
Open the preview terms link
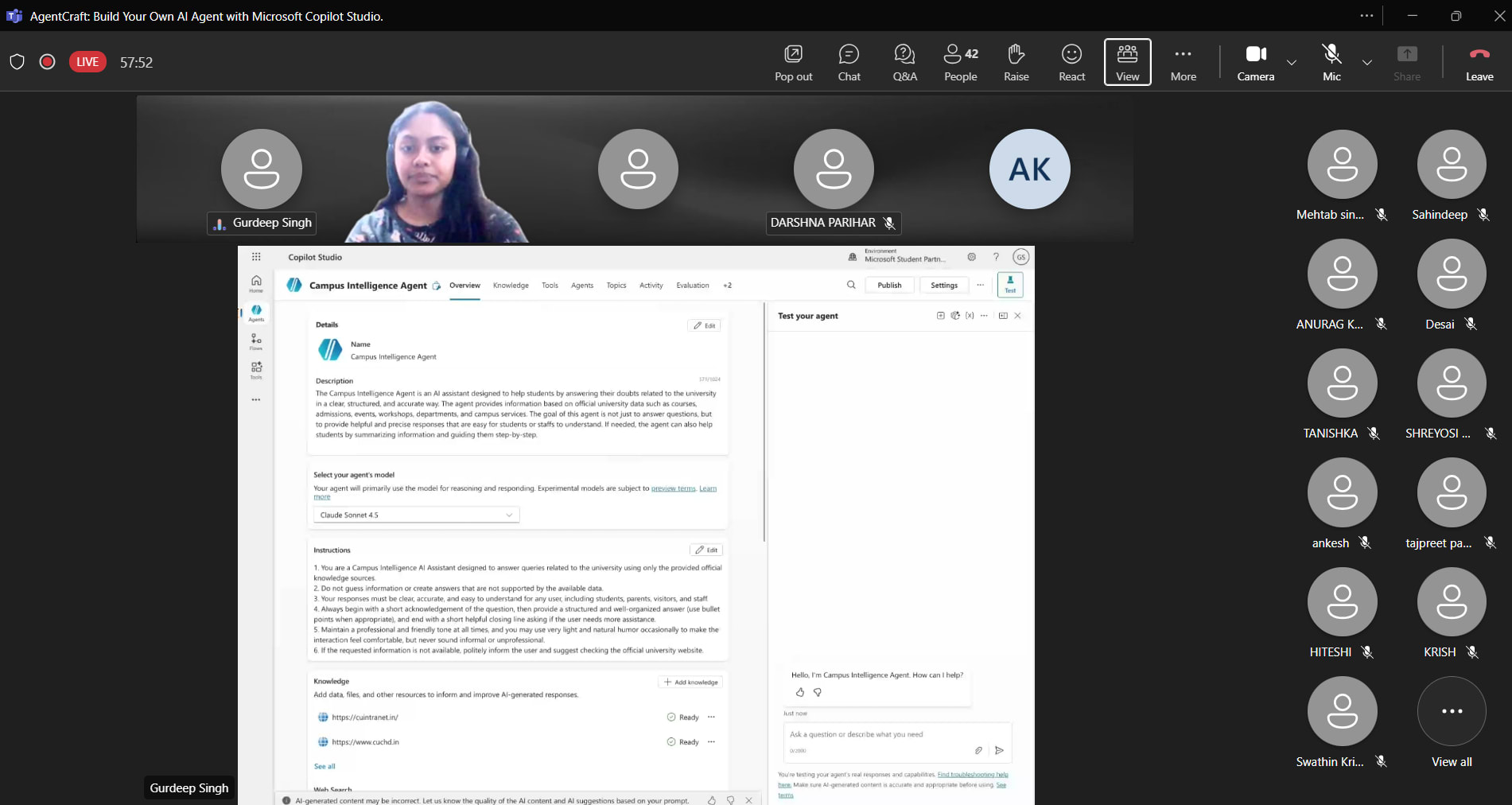[x=674, y=488]
